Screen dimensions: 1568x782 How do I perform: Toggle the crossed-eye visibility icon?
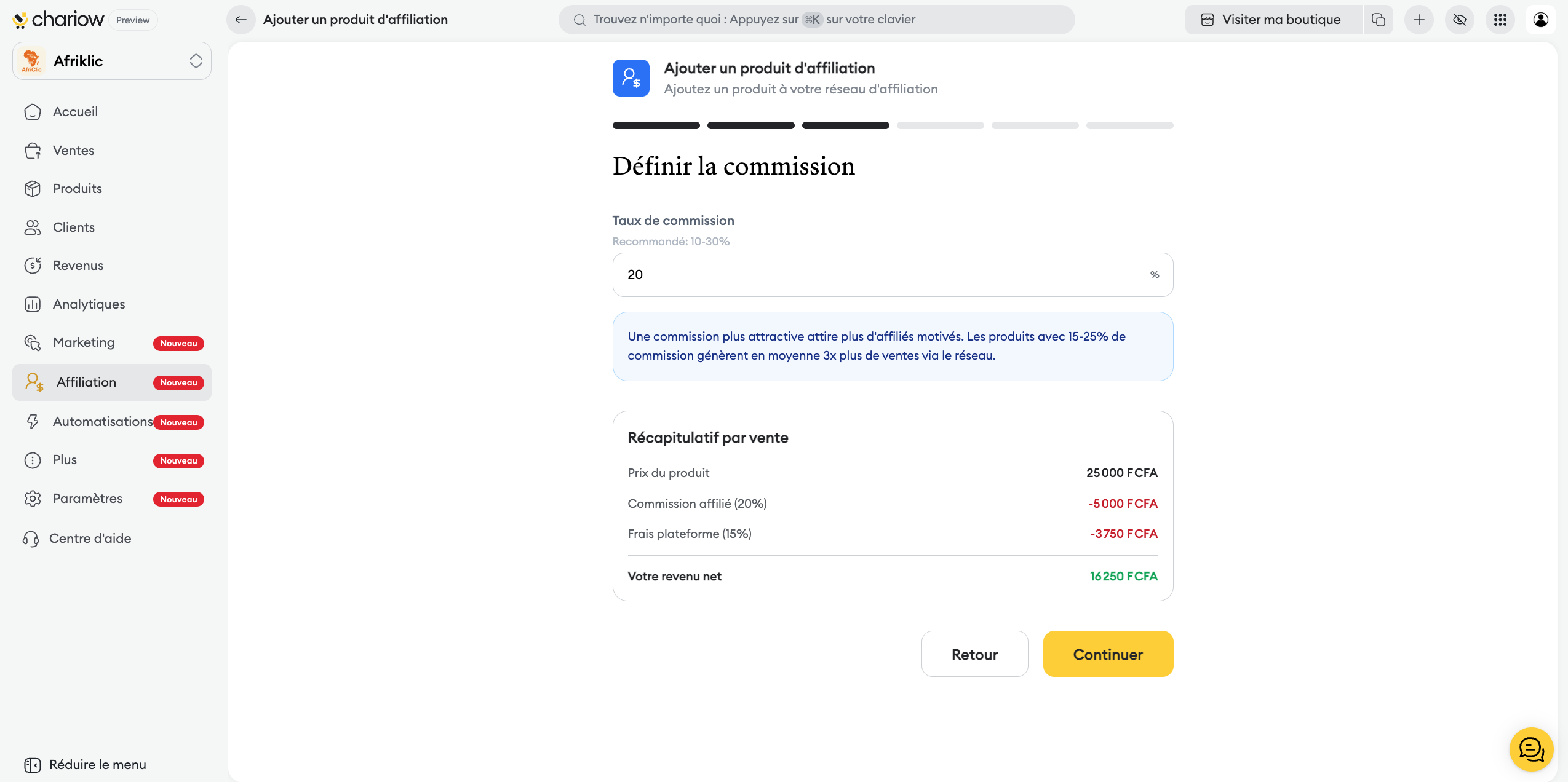(x=1459, y=20)
